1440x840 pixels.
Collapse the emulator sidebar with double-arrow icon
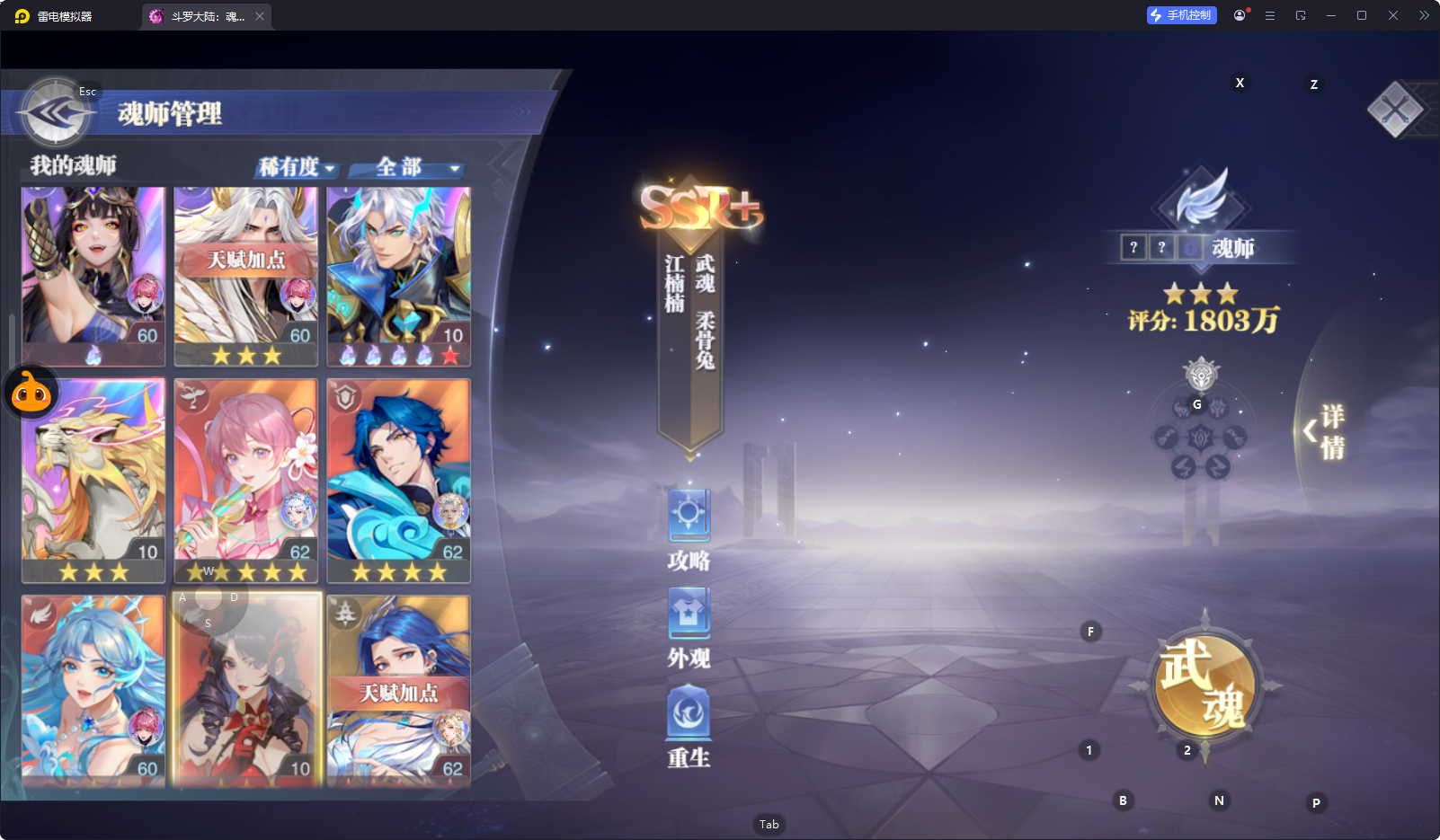(x=1424, y=15)
